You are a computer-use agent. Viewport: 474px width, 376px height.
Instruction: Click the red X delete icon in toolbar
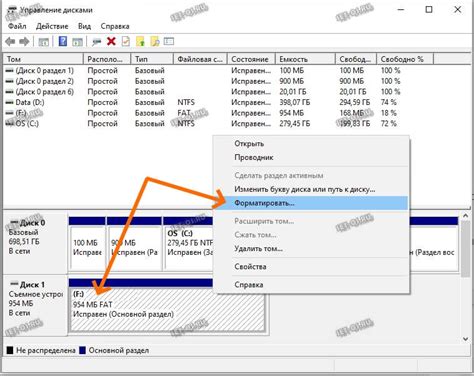point(111,41)
